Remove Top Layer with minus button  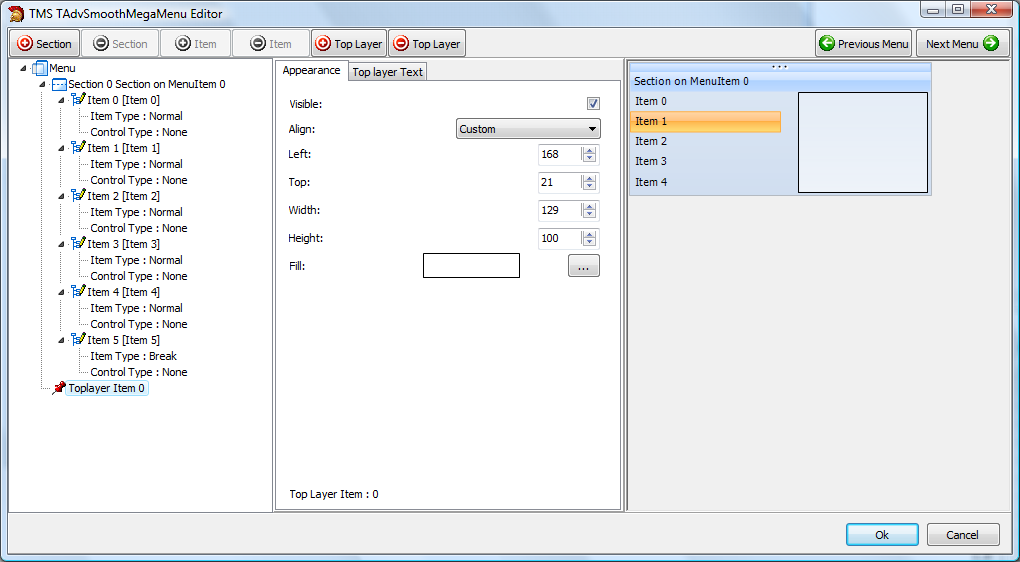click(427, 44)
